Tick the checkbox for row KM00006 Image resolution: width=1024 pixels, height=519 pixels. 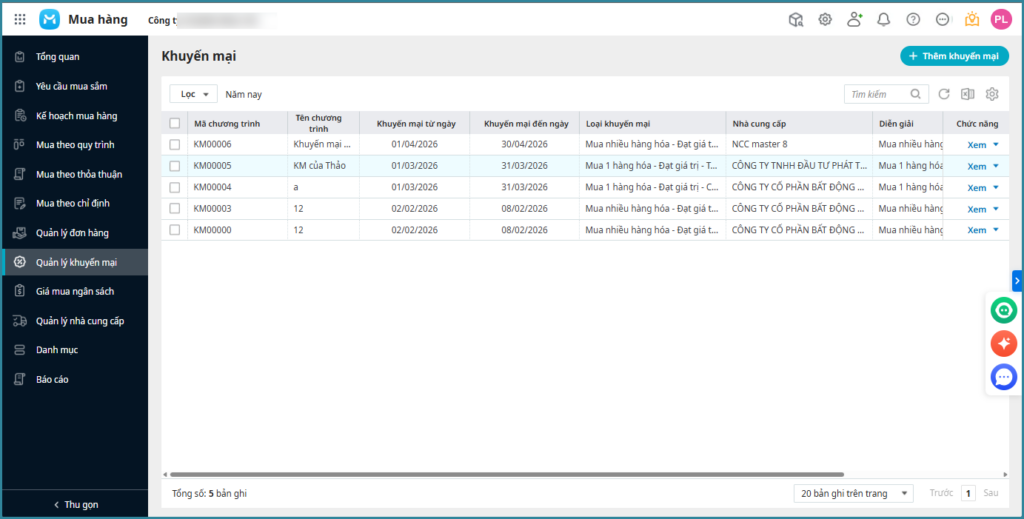pos(175,145)
